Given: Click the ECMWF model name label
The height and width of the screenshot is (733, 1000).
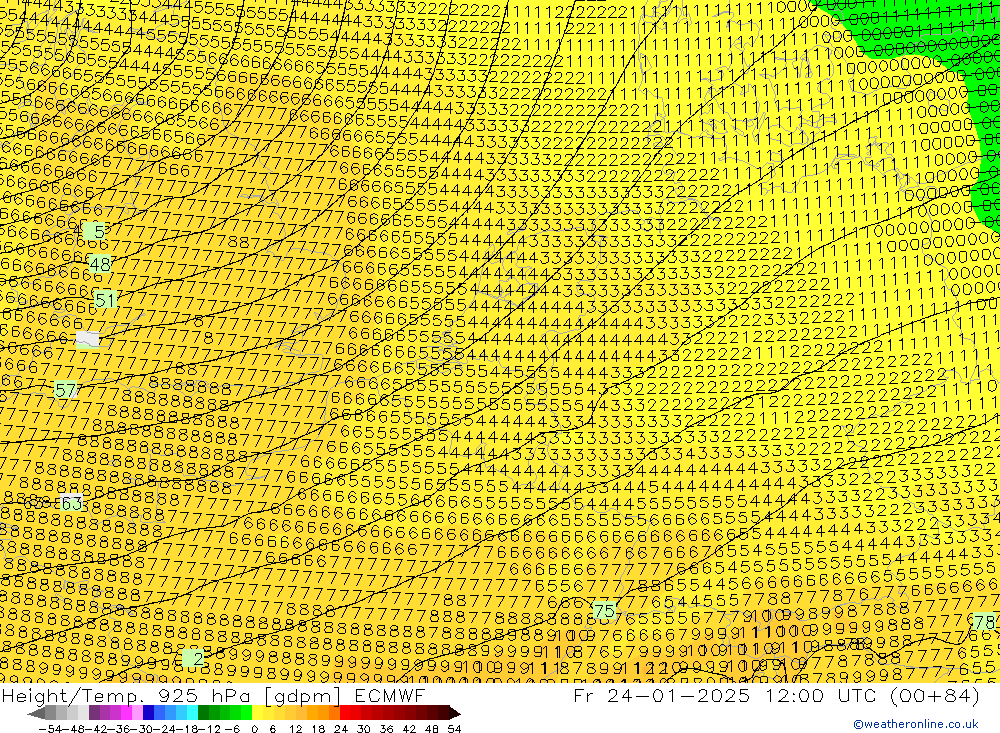Looking at the screenshot, I should coord(389,696).
